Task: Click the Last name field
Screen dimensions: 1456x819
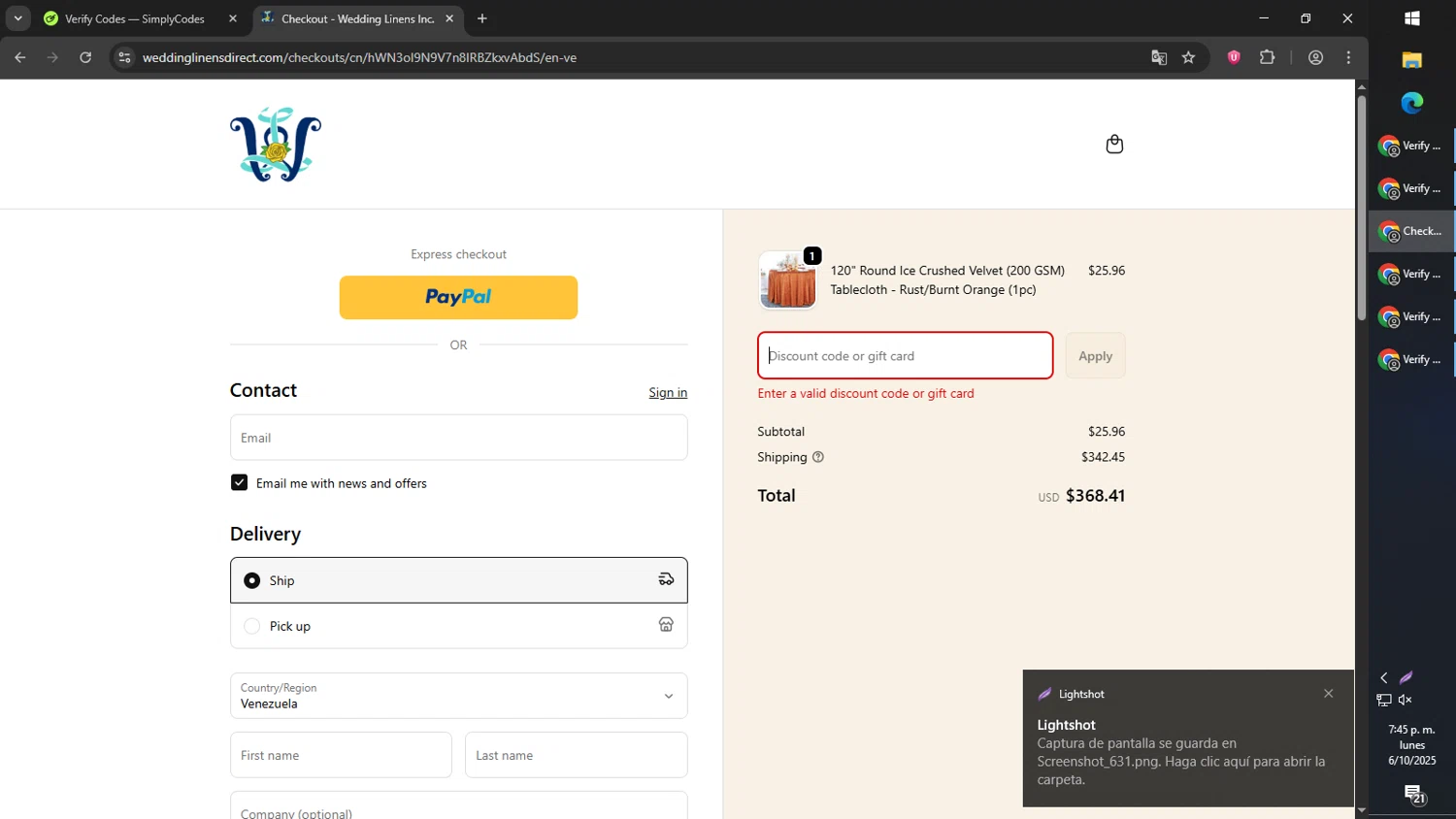Action: pos(577,755)
